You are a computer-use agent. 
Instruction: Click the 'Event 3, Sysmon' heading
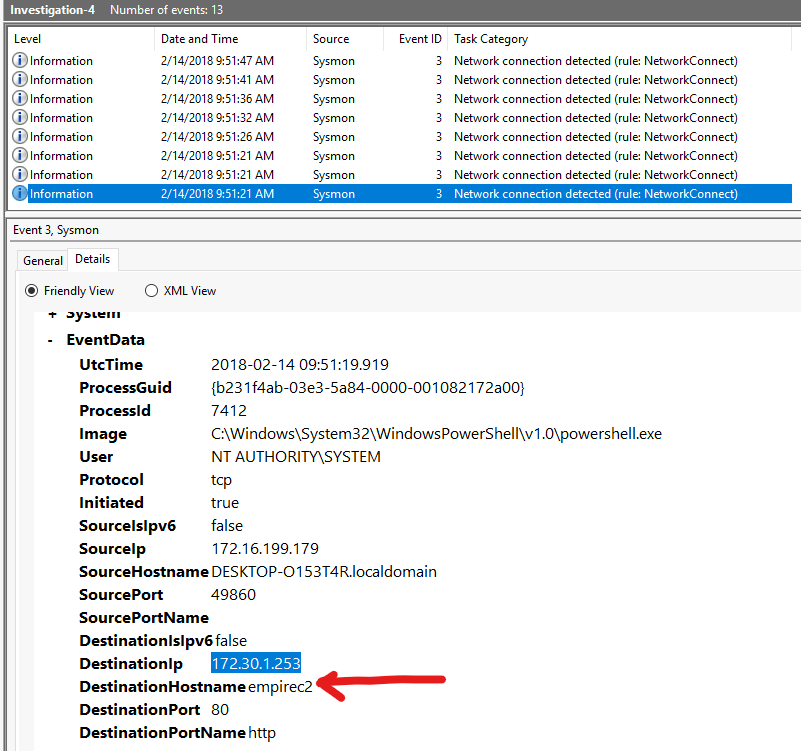click(56, 230)
